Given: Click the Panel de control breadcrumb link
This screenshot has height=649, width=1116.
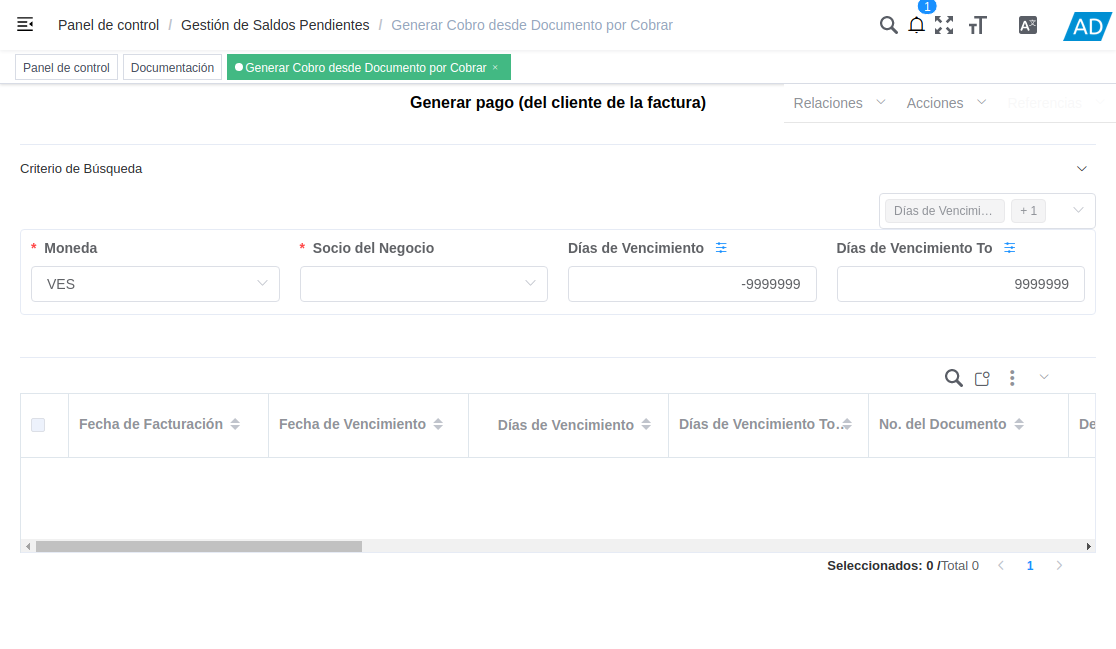Looking at the screenshot, I should pos(108,25).
